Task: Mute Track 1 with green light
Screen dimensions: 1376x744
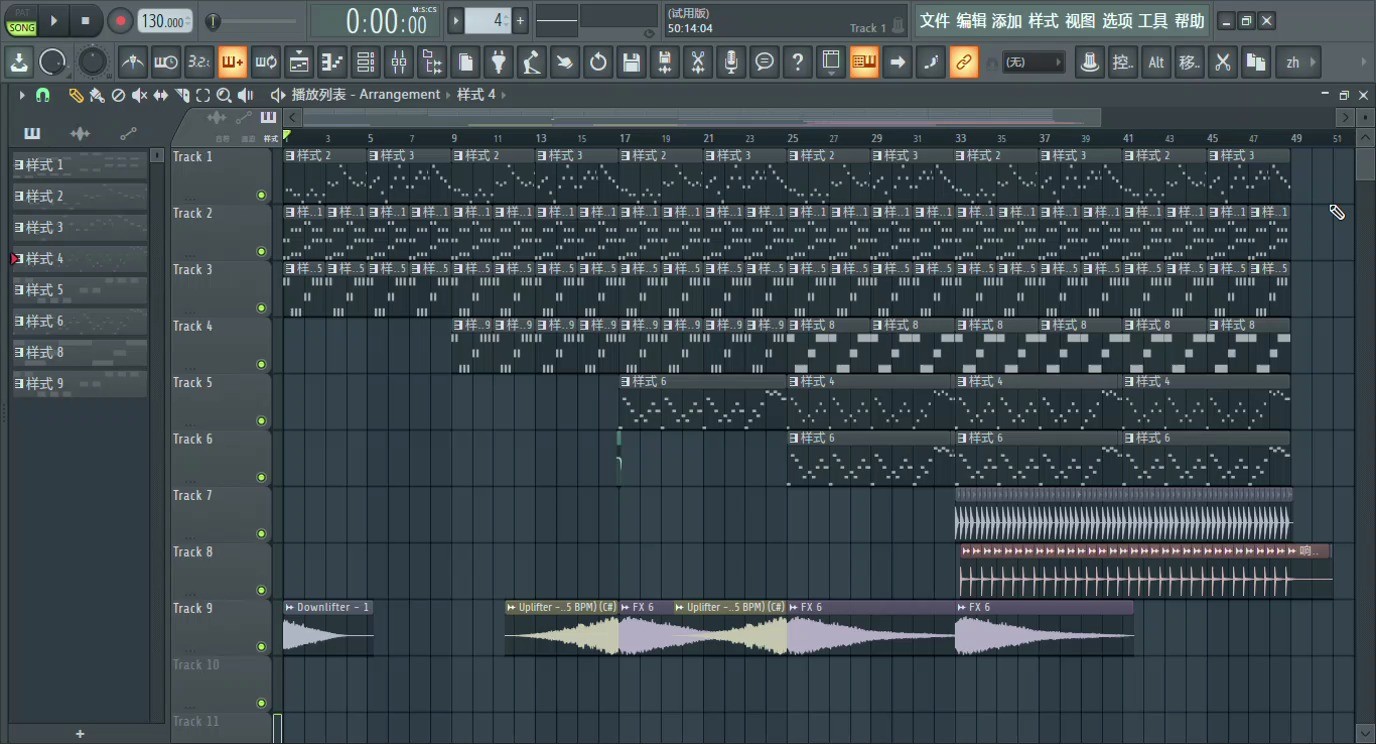Action: 262,195
